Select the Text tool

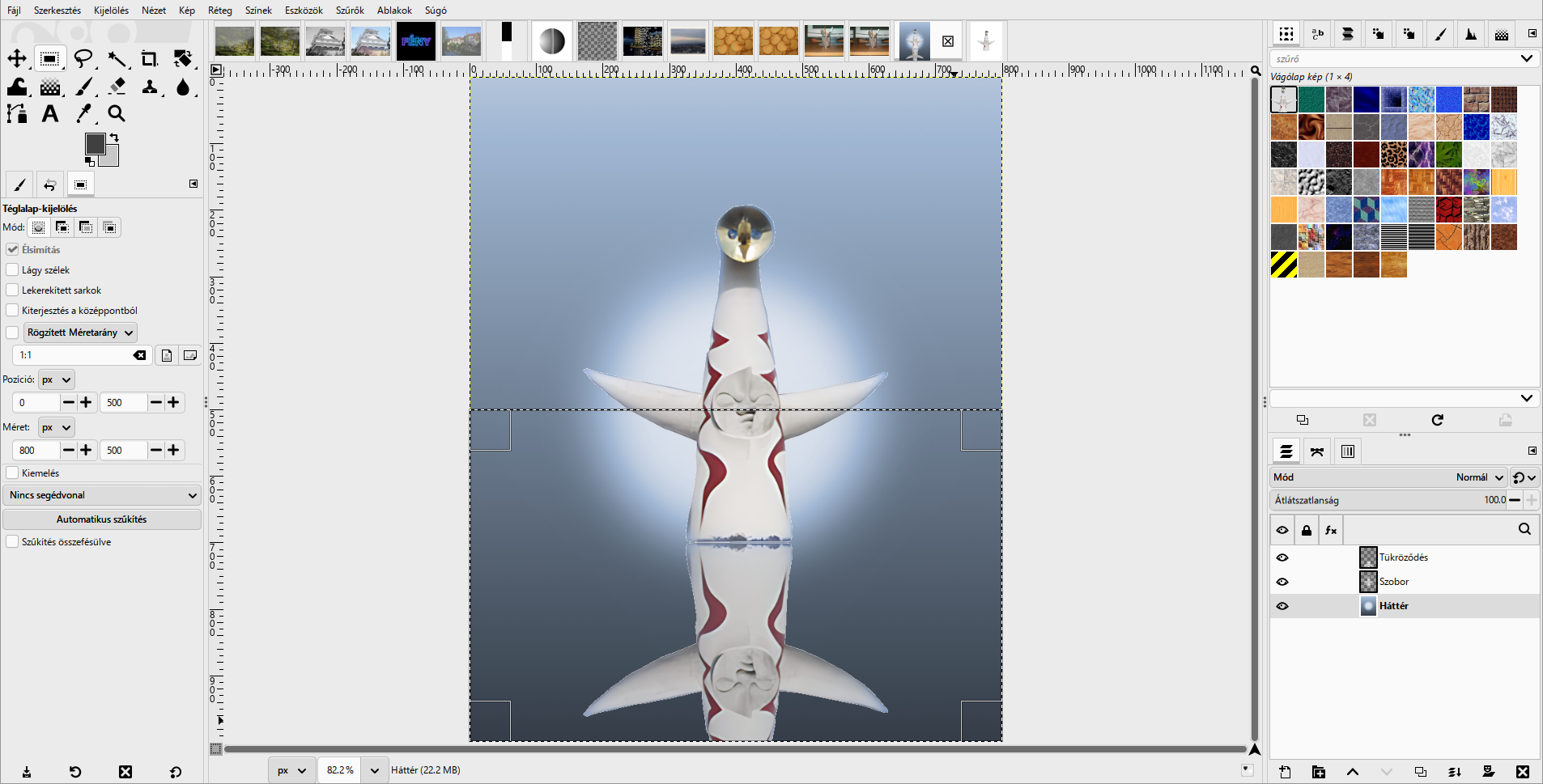pyautogui.click(x=50, y=114)
